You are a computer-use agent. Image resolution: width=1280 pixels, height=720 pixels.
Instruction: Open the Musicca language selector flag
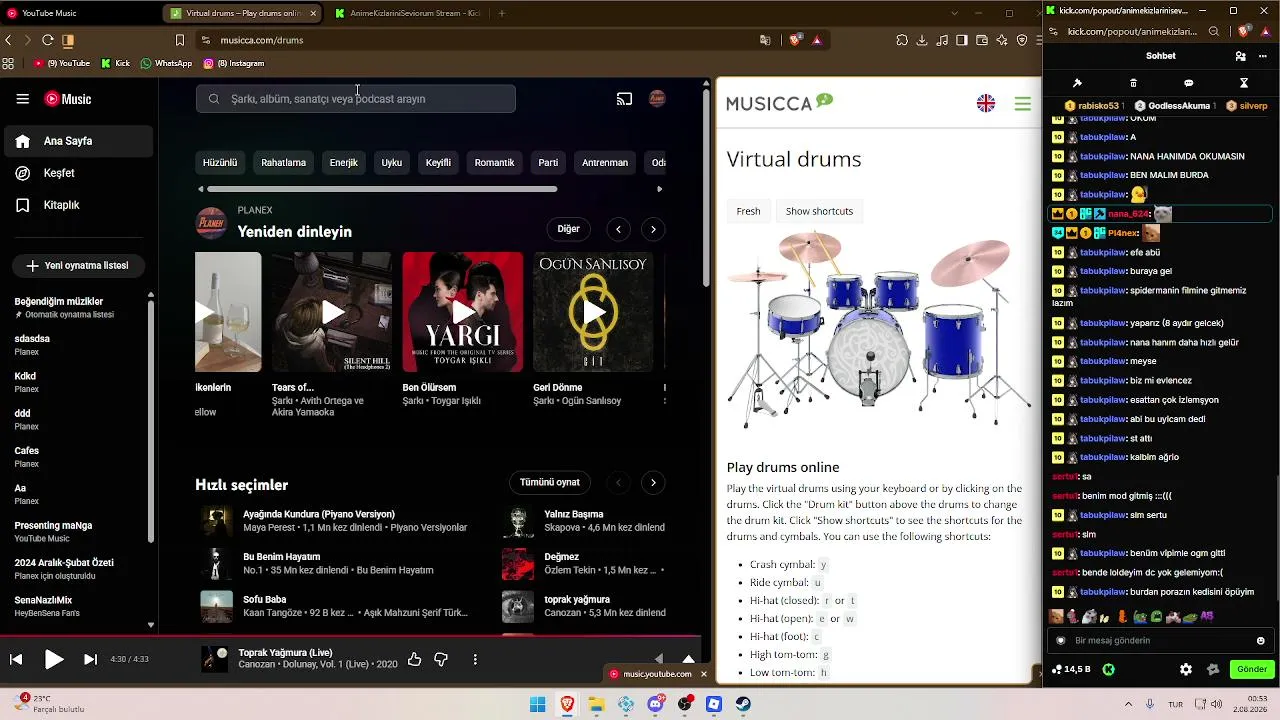[986, 103]
